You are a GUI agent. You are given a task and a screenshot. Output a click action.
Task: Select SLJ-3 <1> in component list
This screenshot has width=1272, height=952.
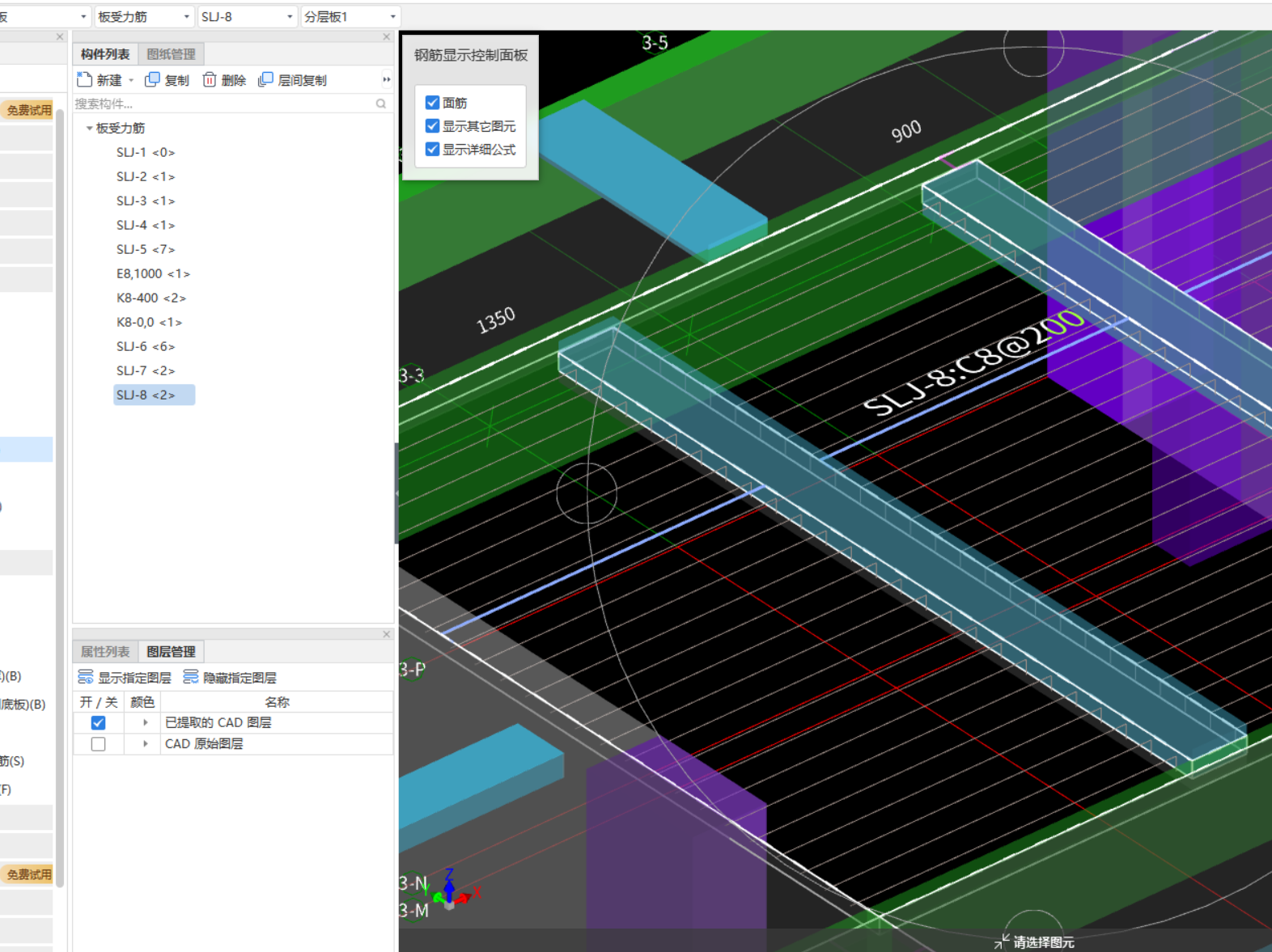(146, 201)
